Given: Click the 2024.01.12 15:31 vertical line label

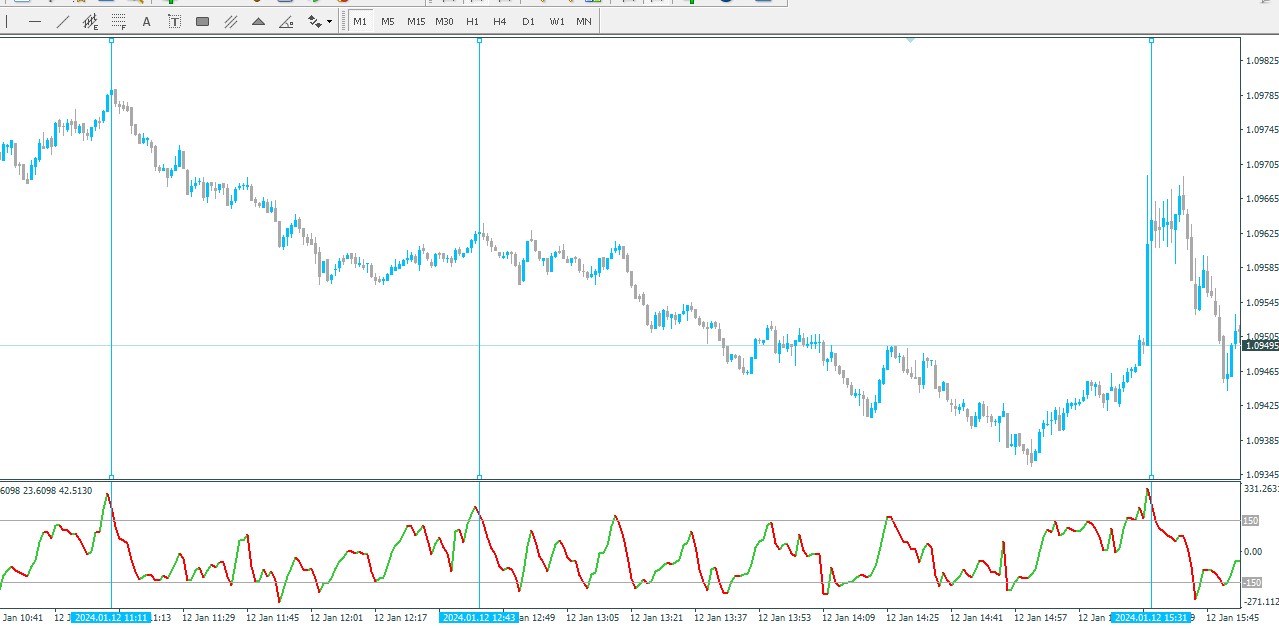Looking at the screenshot, I should (x=1150, y=618).
